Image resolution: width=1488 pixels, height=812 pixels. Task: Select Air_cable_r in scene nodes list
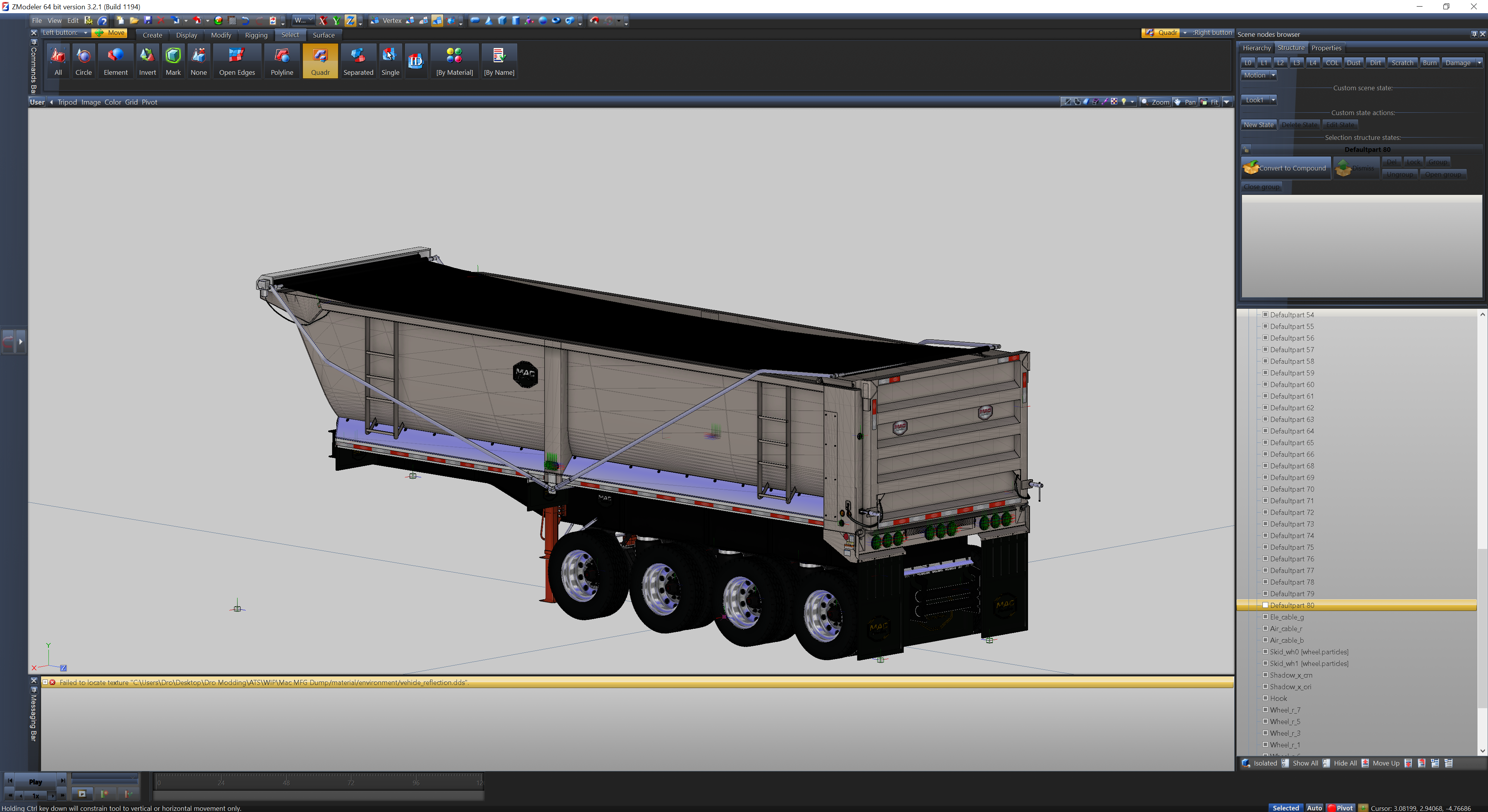click(1286, 628)
